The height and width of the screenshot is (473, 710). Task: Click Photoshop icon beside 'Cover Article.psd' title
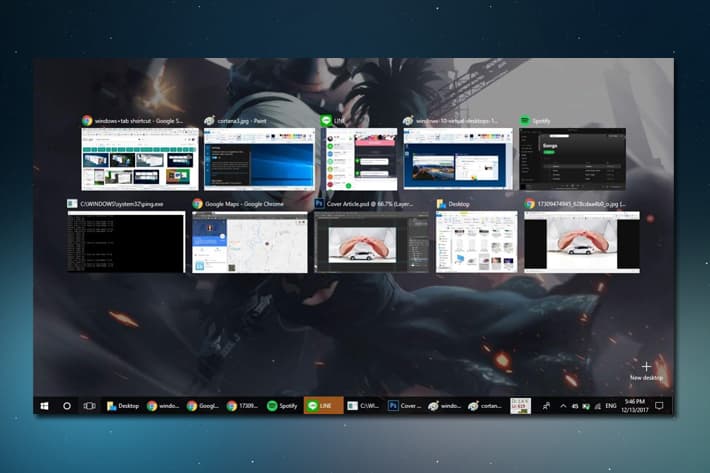pos(319,204)
